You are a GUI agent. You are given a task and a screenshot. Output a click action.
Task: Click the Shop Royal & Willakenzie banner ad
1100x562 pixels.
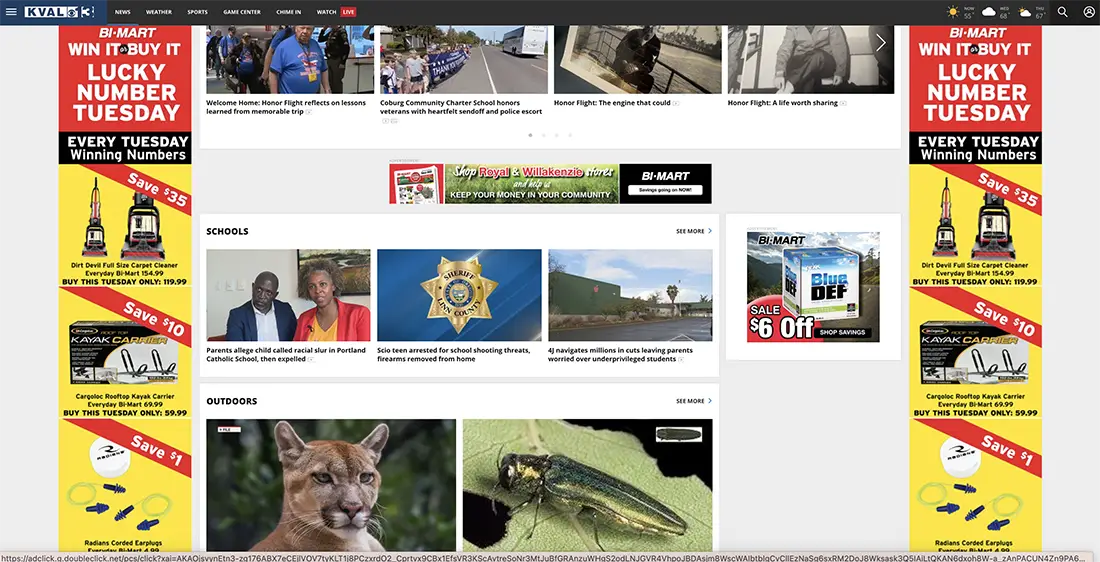coord(551,184)
